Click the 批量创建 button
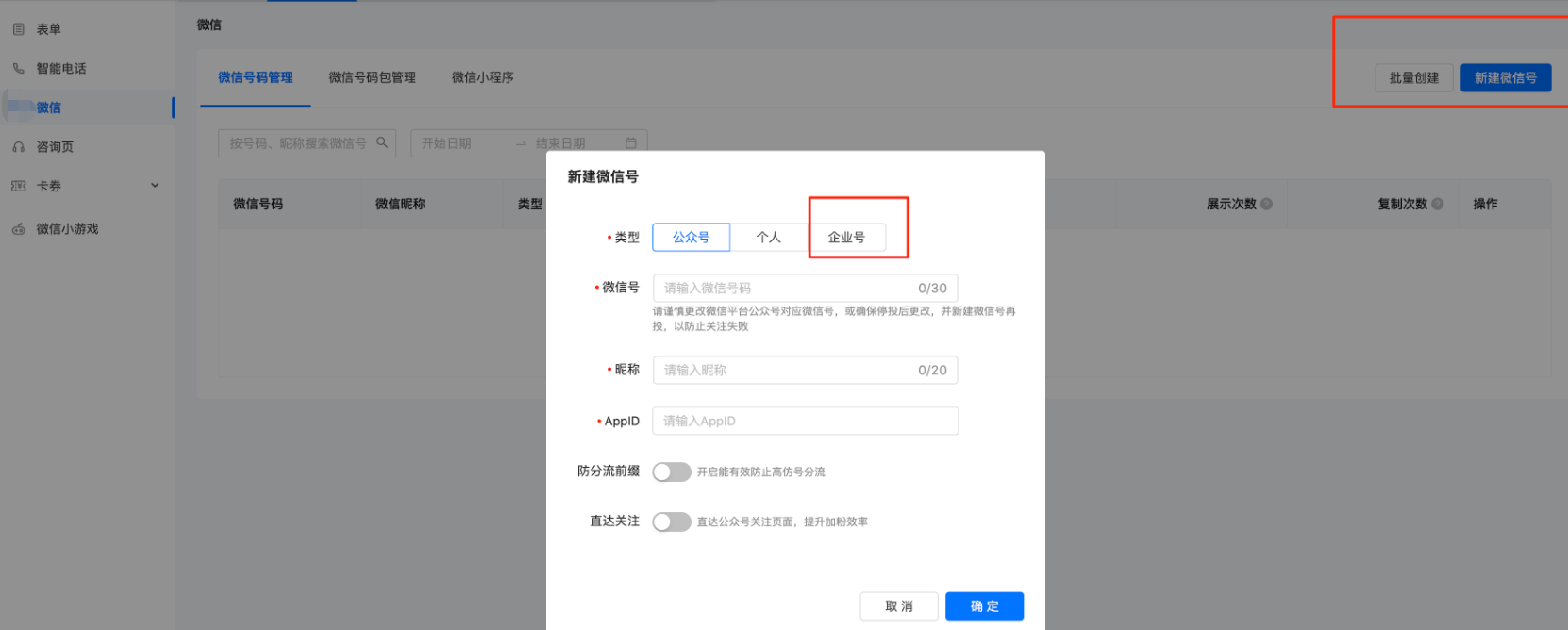The image size is (1568, 630). tap(1414, 78)
